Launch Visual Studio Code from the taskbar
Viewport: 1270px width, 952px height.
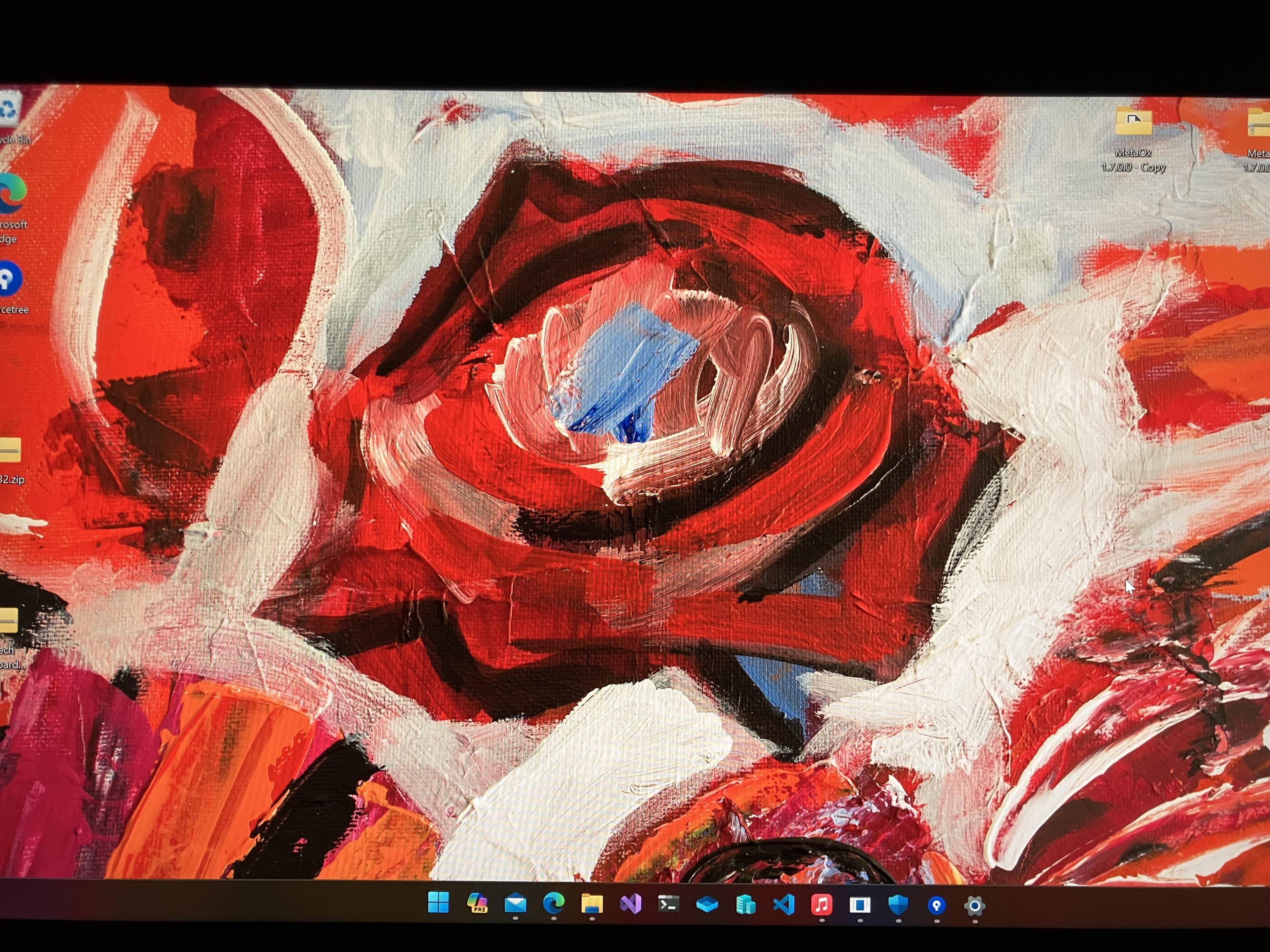point(784,905)
